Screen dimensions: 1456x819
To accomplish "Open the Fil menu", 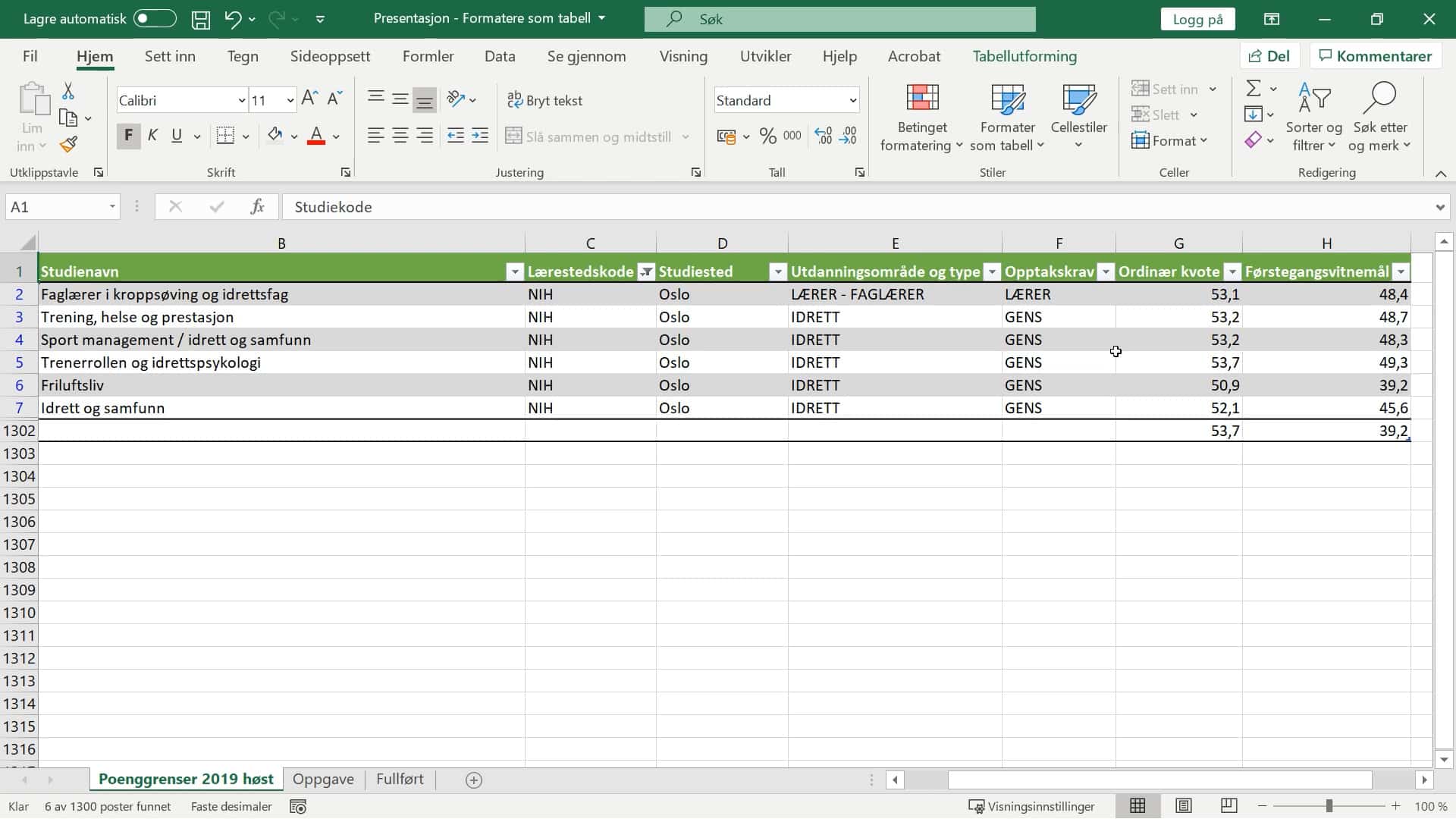I will click(x=30, y=56).
